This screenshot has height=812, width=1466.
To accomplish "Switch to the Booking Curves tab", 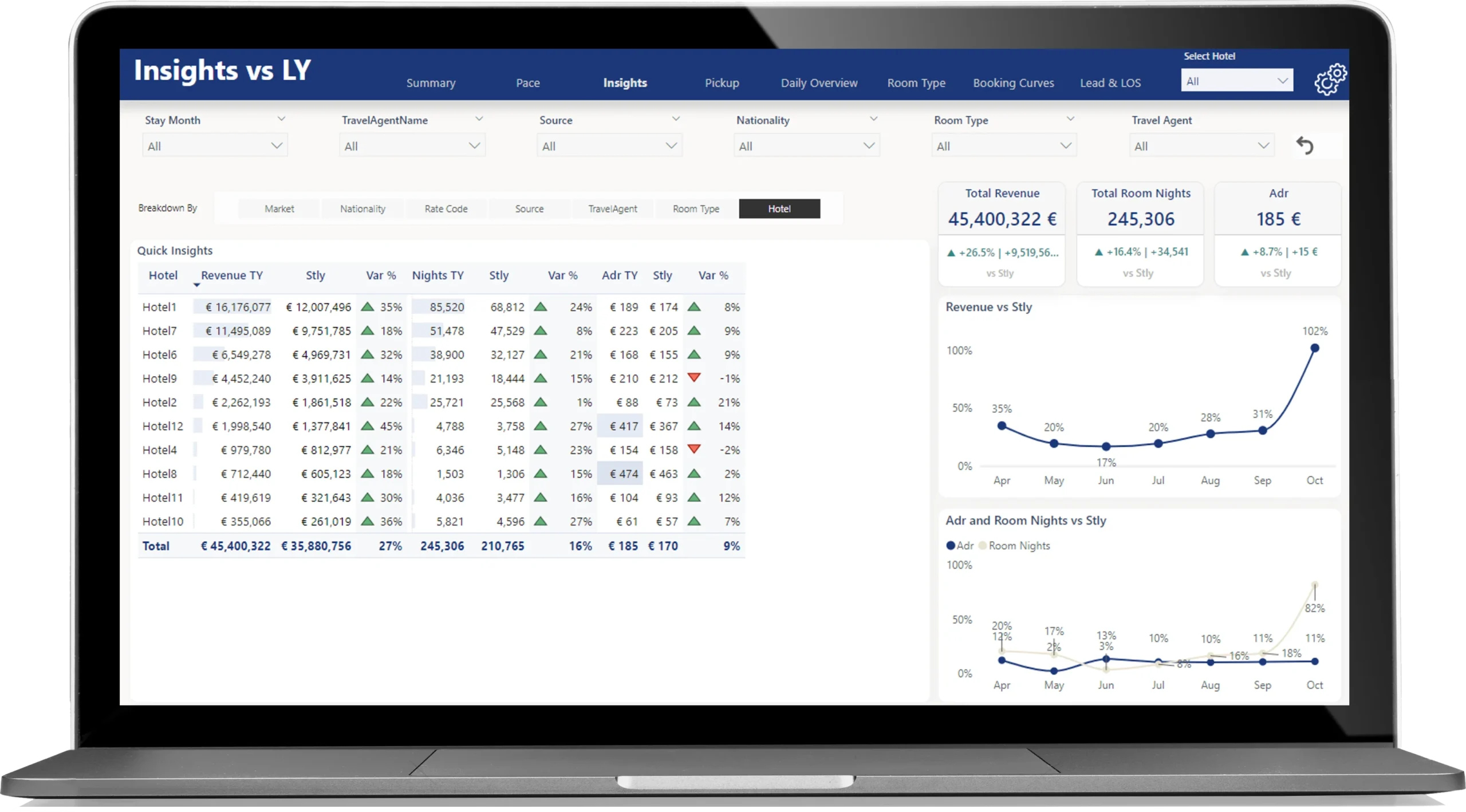I will pyautogui.click(x=1013, y=83).
